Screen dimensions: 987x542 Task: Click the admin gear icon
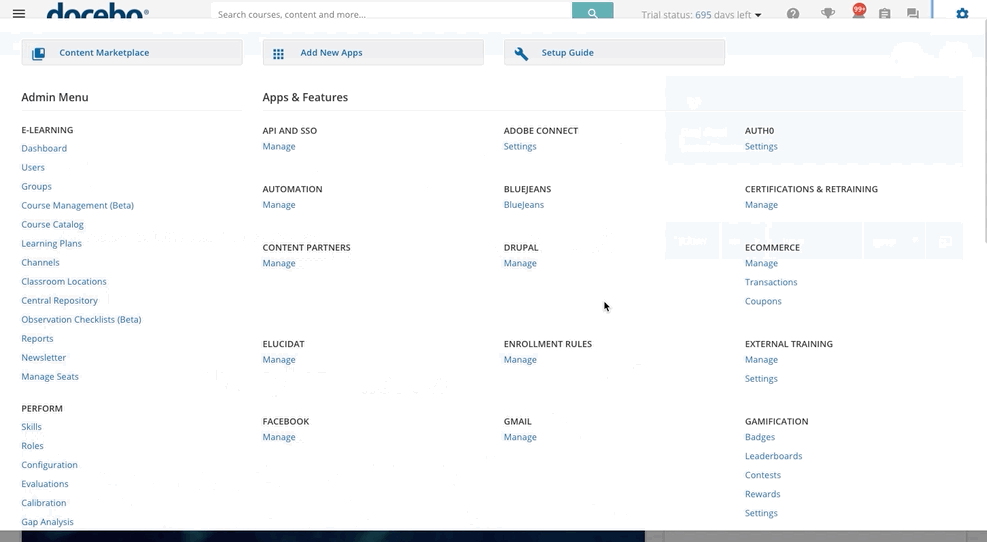pyautogui.click(x=962, y=13)
